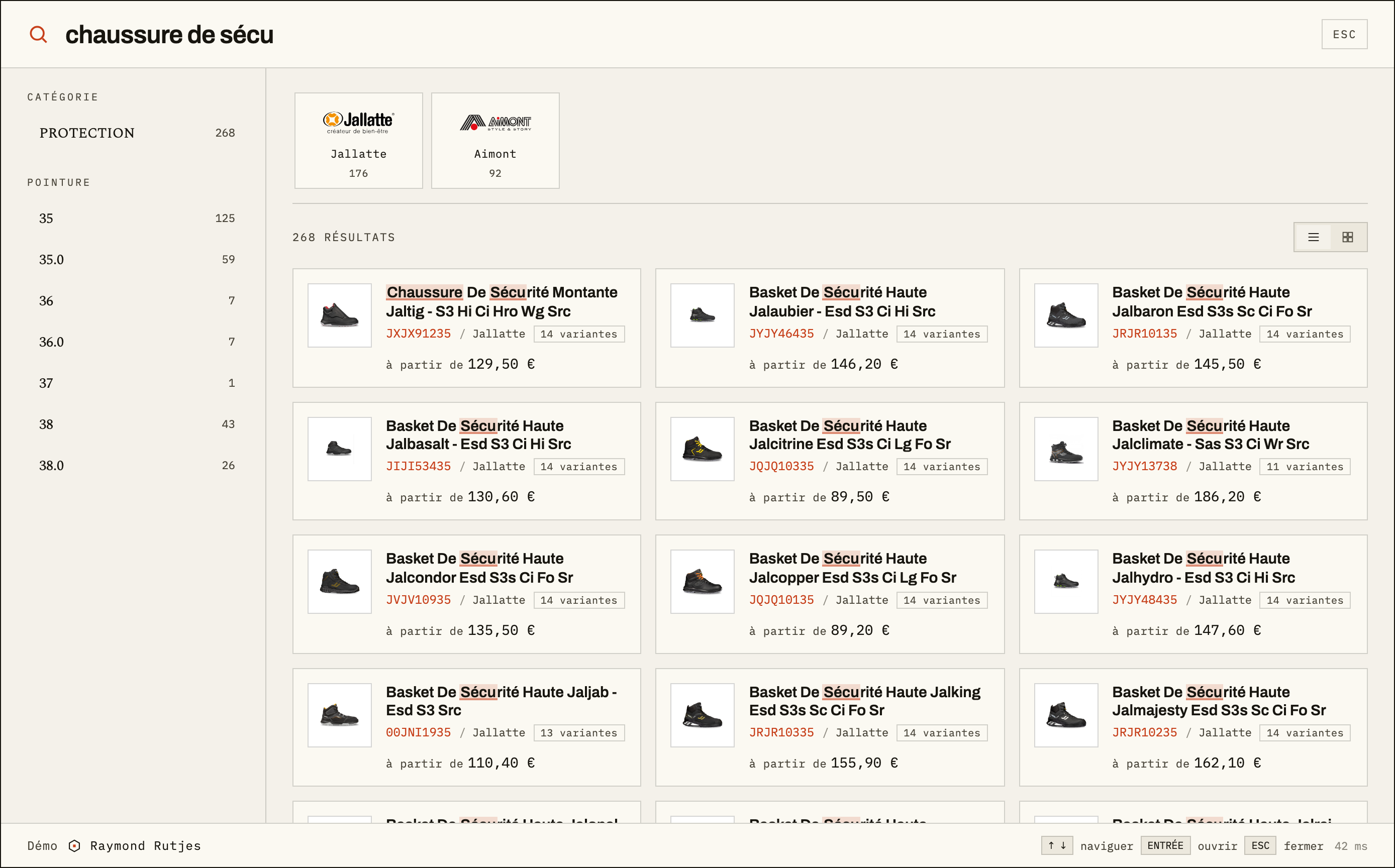1395x868 pixels.
Task: Open Basket De Sécurité Haute Jalaubier title
Action: [843, 301]
